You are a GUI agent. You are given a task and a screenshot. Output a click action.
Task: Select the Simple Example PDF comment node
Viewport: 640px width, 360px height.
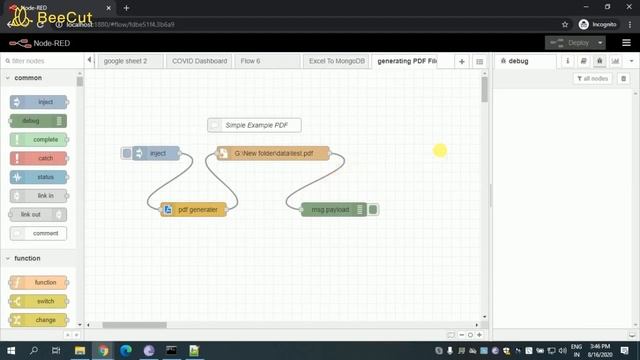(254, 125)
